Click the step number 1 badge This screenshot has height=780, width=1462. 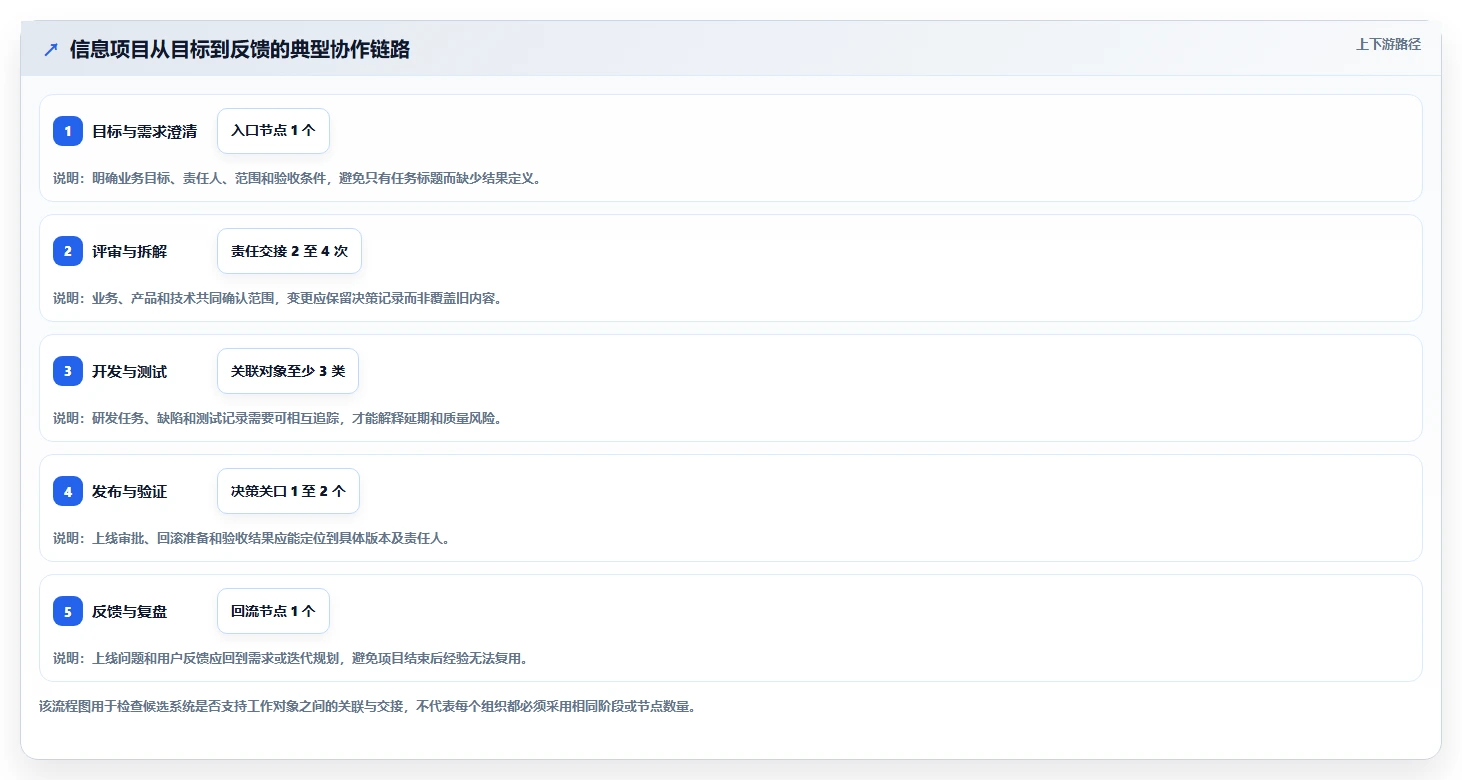pos(68,131)
